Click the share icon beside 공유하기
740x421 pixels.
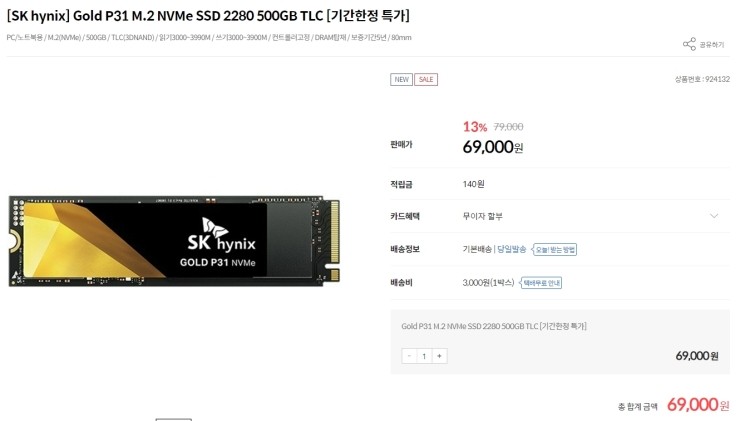tap(689, 44)
